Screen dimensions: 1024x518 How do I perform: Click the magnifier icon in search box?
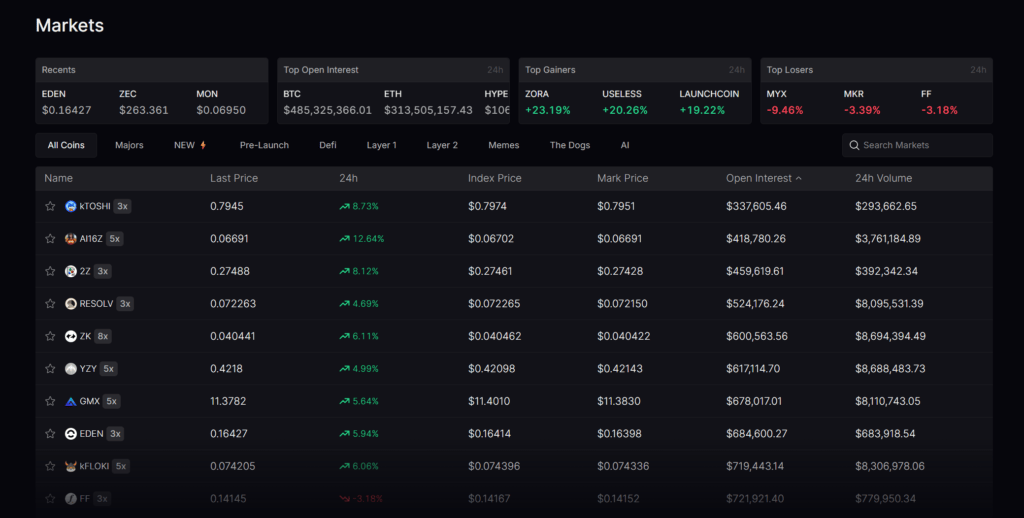tap(854, 145)
